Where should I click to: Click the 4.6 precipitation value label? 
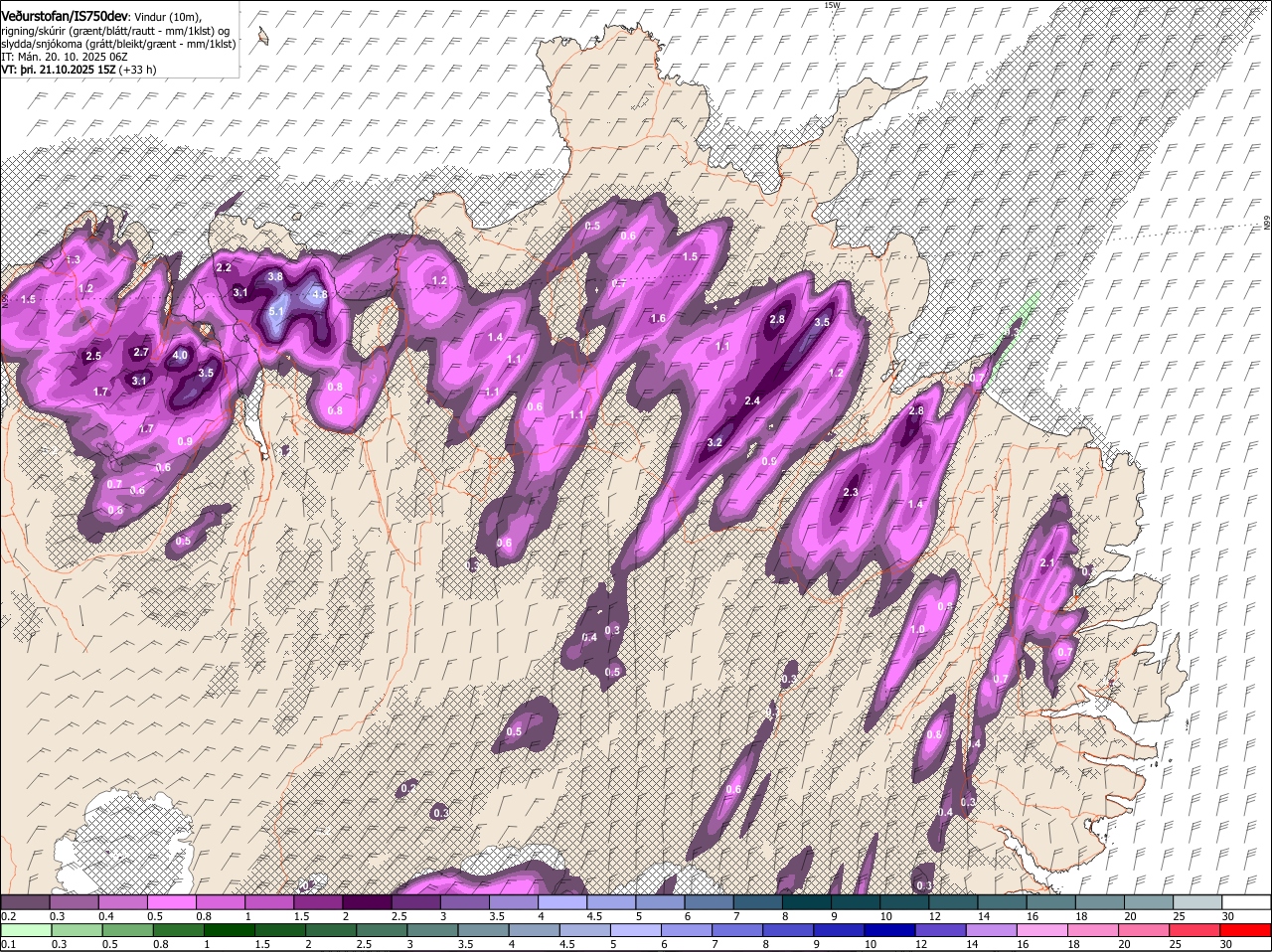pyautogui.click(x=320, y=294)
